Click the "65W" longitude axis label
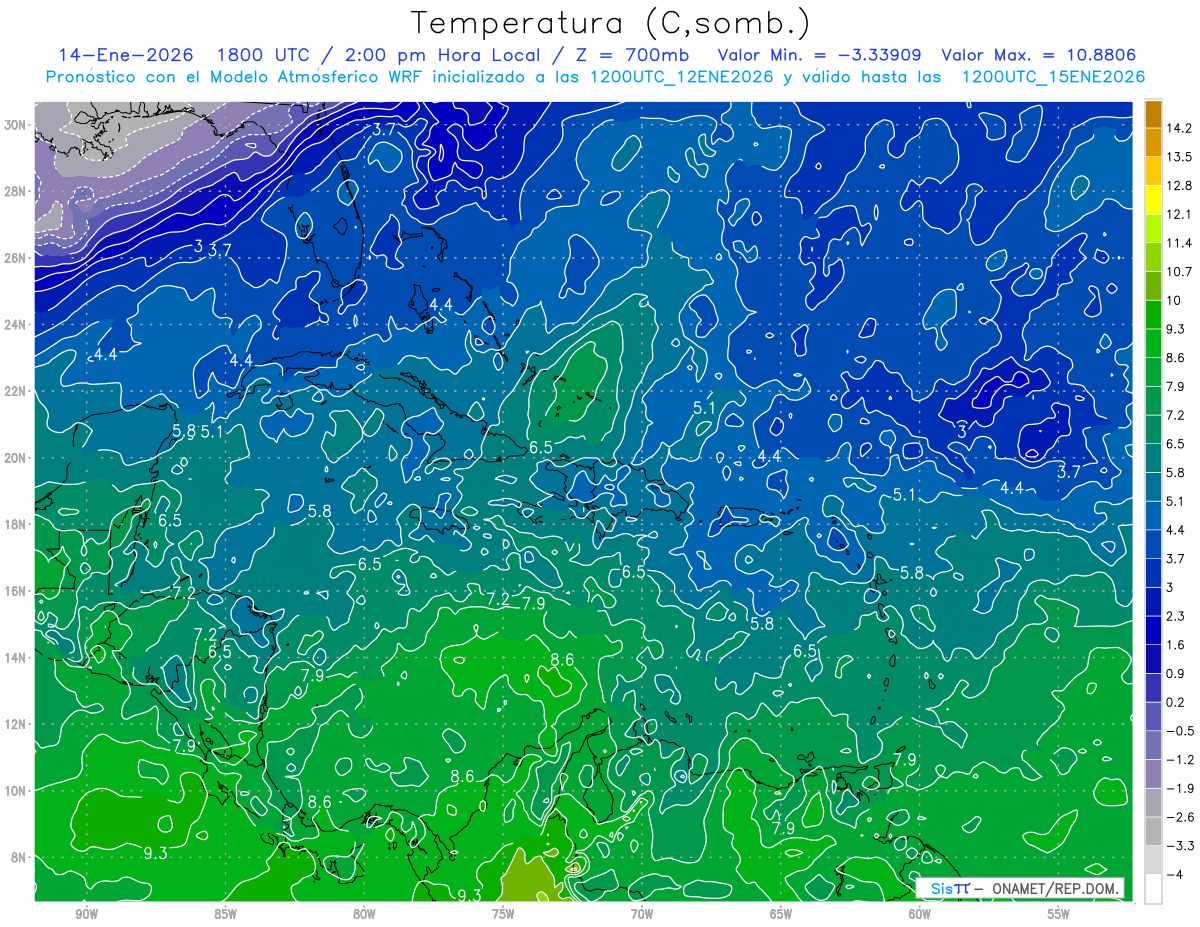 click(x=781, y=914)
